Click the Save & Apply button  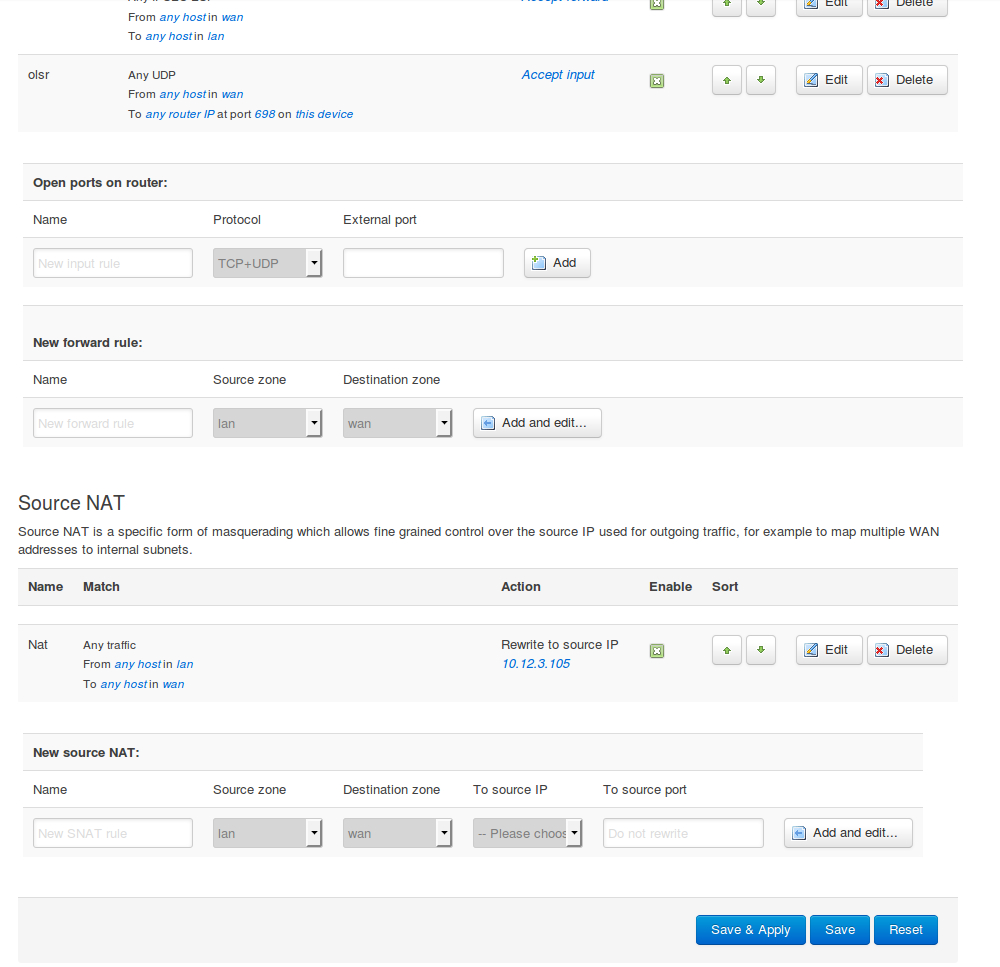tap(750, 930)
